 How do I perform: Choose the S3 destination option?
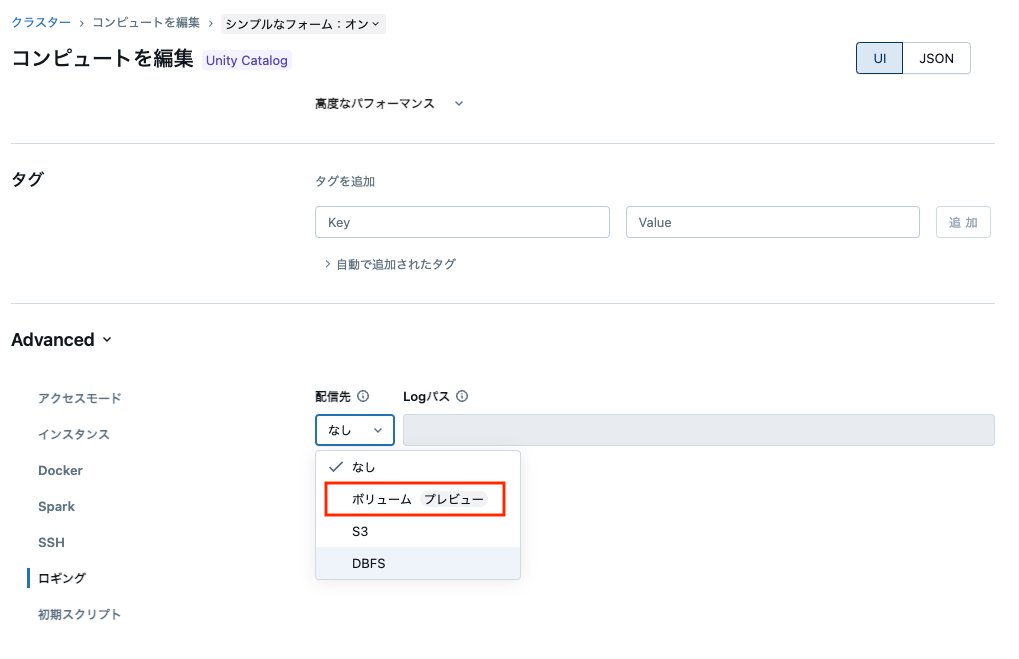[x=359, y=531]
